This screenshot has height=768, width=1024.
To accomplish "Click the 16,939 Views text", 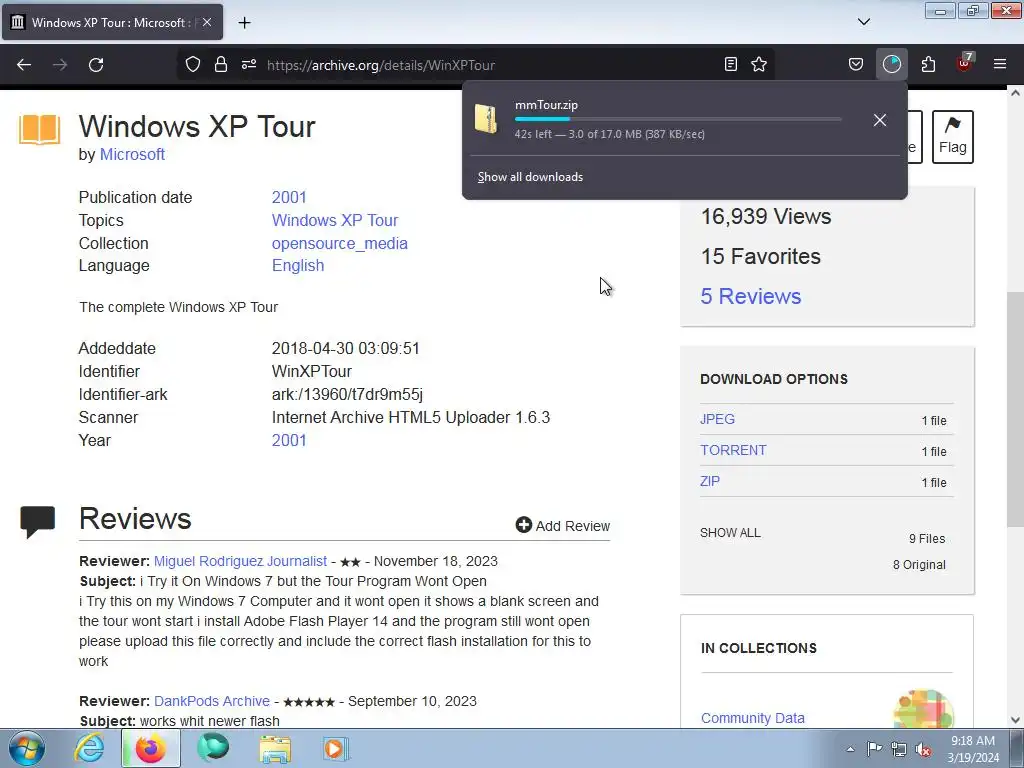I will click(x=765, y=216).
